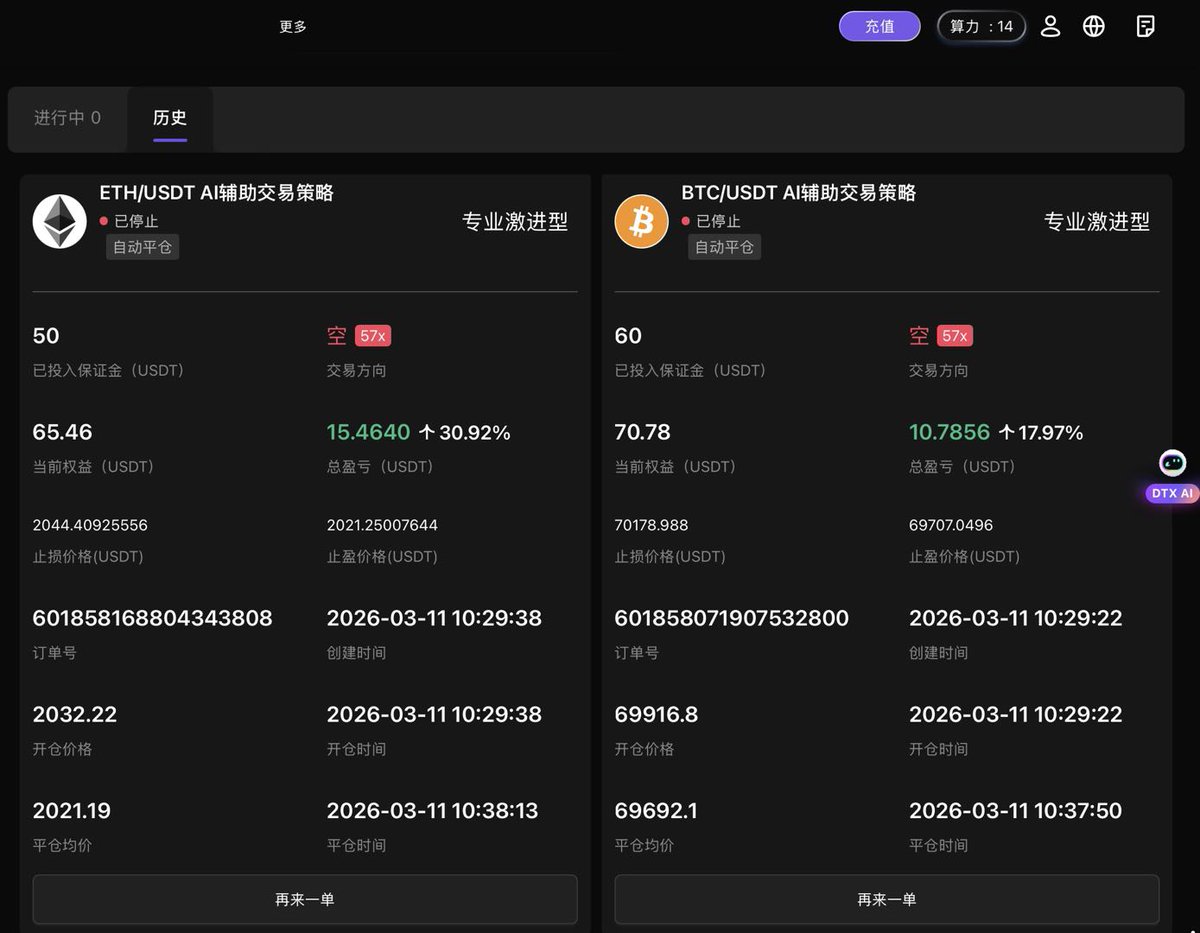Click the DTX AI label pill
Image resolution: width=1200 pixels, height=933 pixels.
[x=1170, y=493]
